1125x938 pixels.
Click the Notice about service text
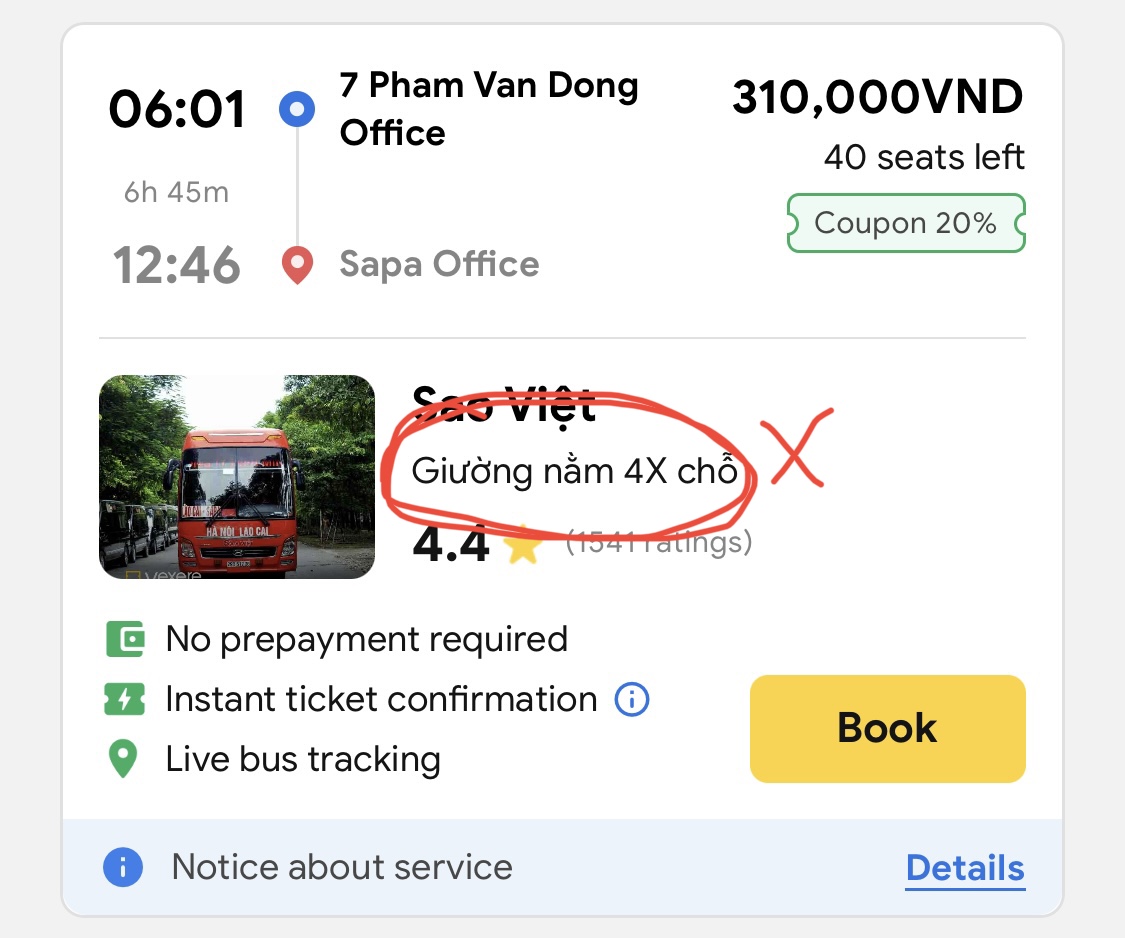pyautogui.click(x=342, y=867)
